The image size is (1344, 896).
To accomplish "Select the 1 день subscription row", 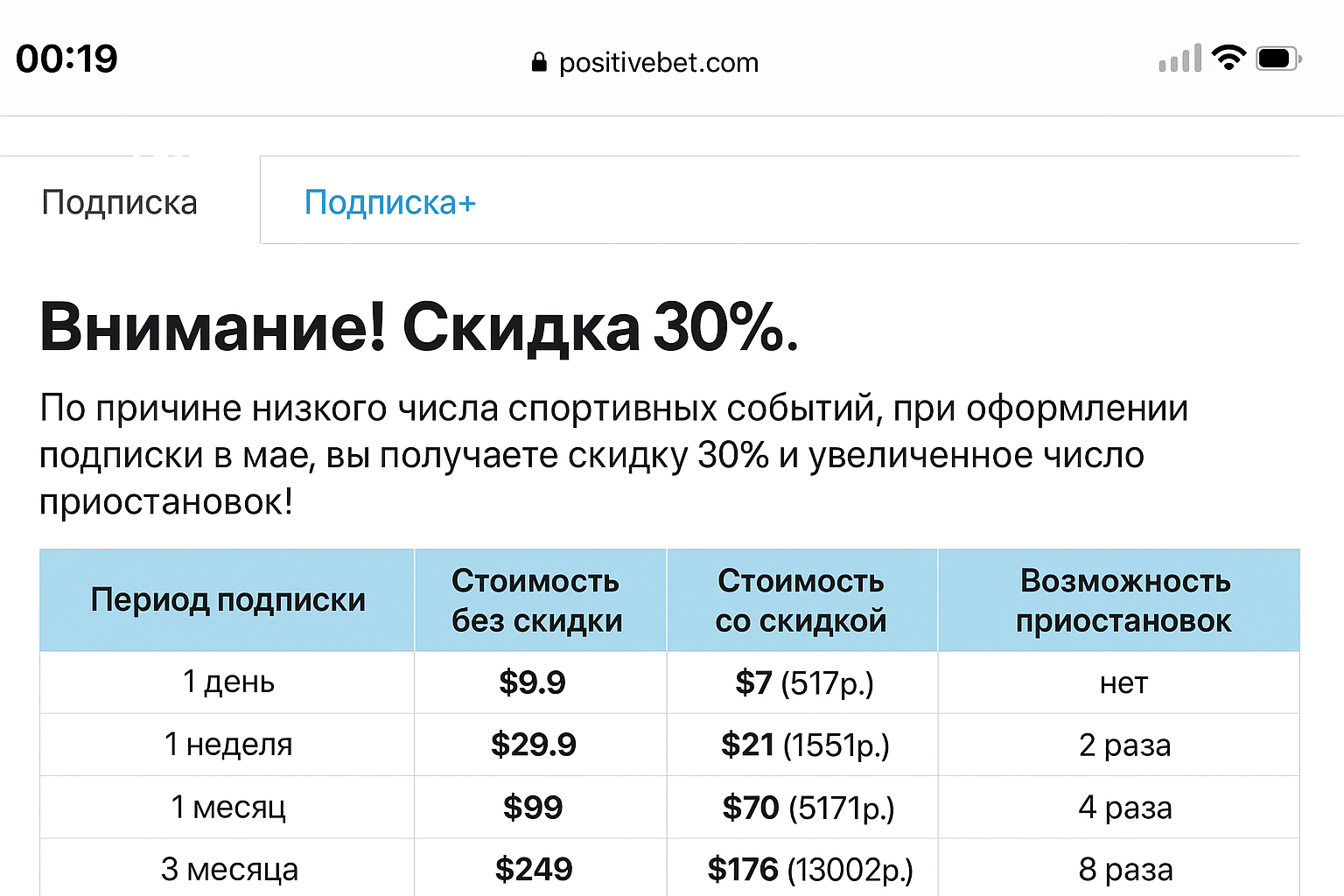I will [x=228, y=682].
